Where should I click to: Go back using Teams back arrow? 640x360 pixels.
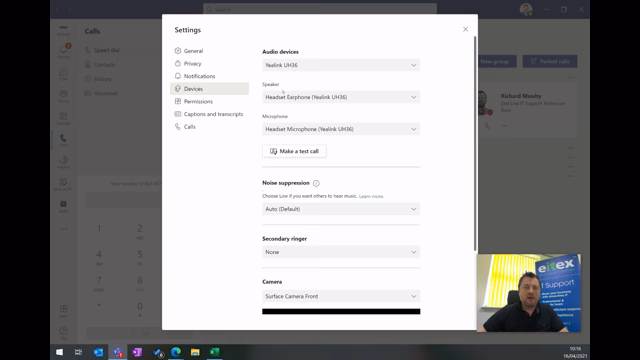pos(58,9)
